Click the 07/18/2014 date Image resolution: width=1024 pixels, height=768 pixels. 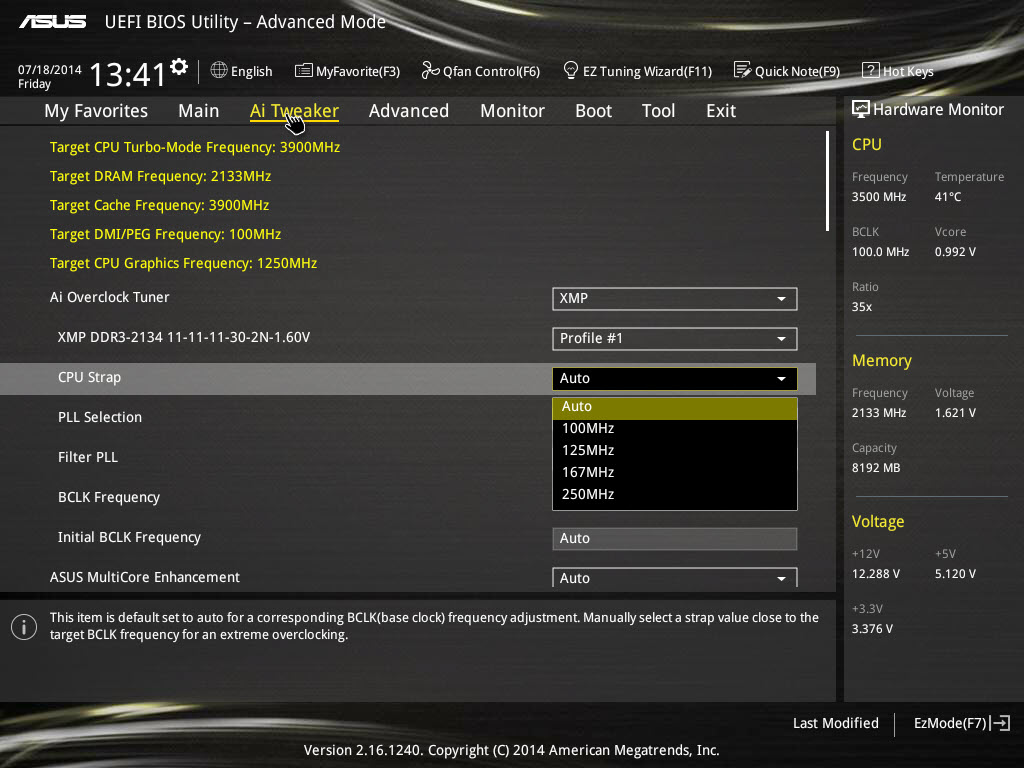click(50, 70)
